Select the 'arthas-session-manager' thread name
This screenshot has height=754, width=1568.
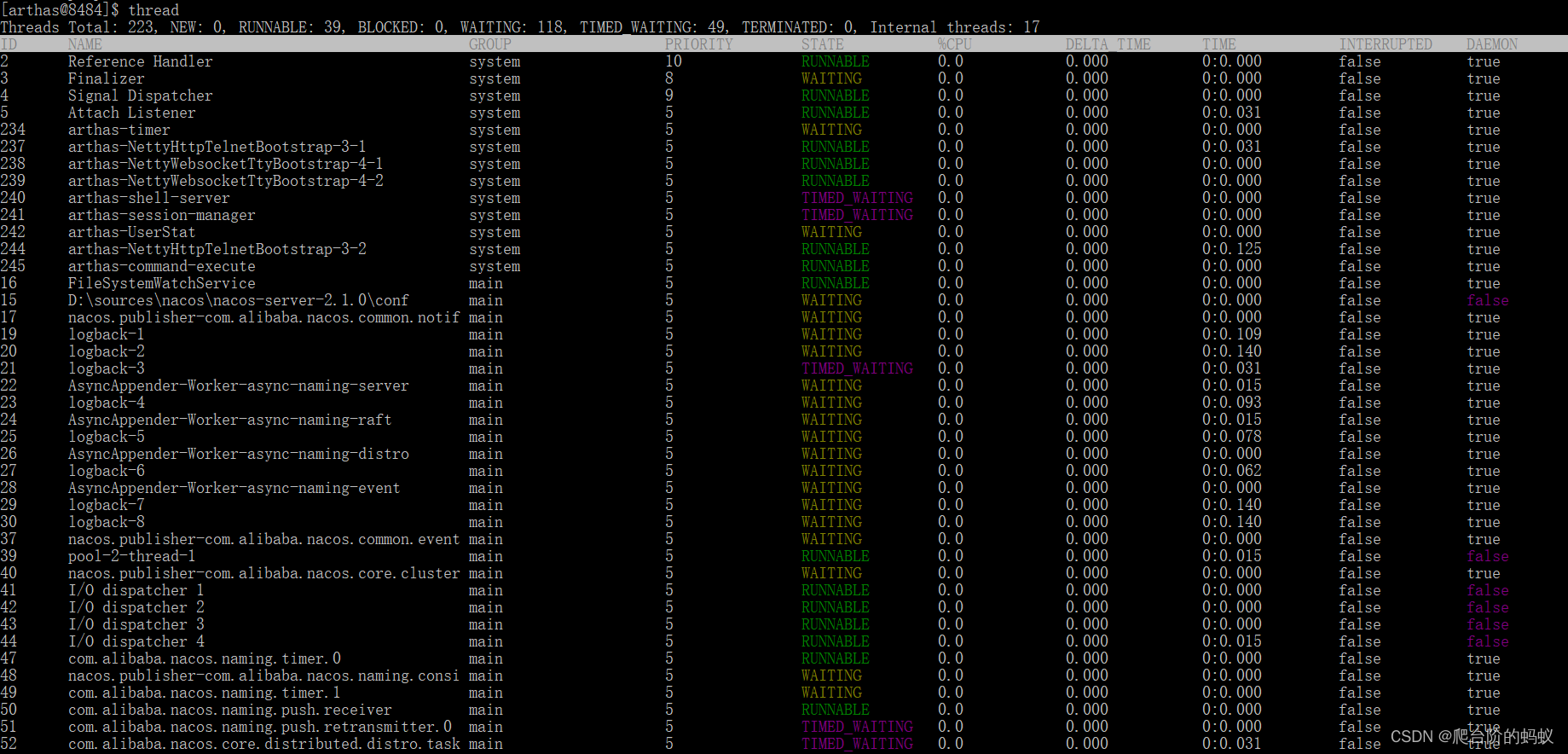(x=162, y=215)
